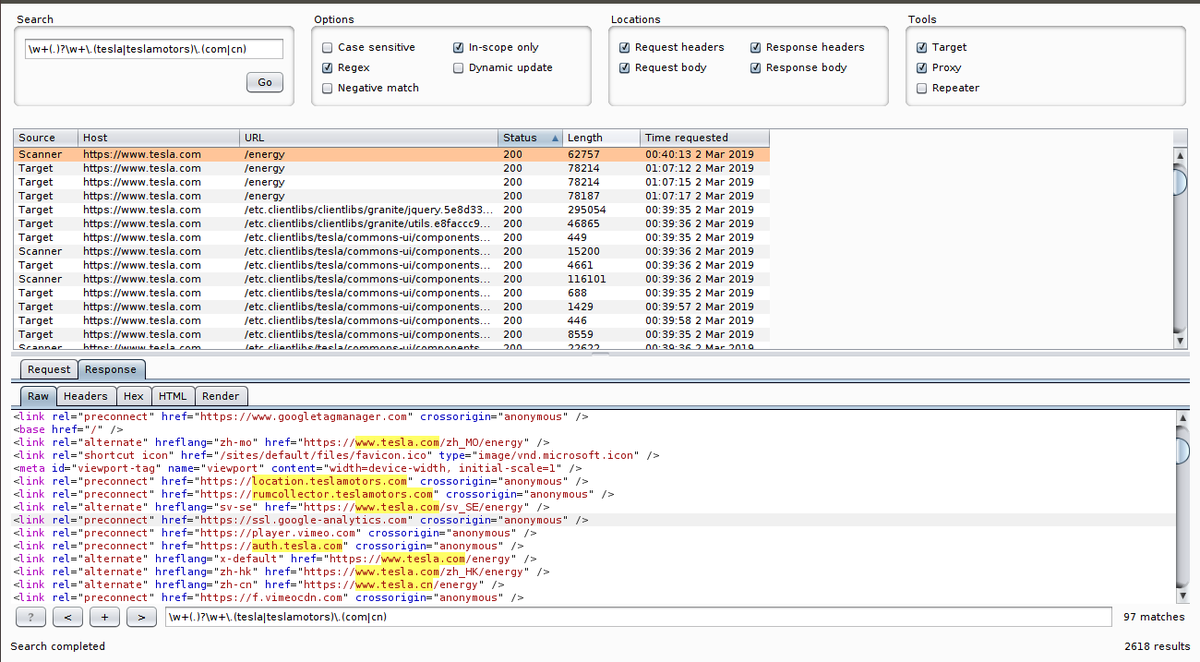Viewport: 1200px width, 662px height.
Task: Switch to the Request tab
Action: coord(49,370)
